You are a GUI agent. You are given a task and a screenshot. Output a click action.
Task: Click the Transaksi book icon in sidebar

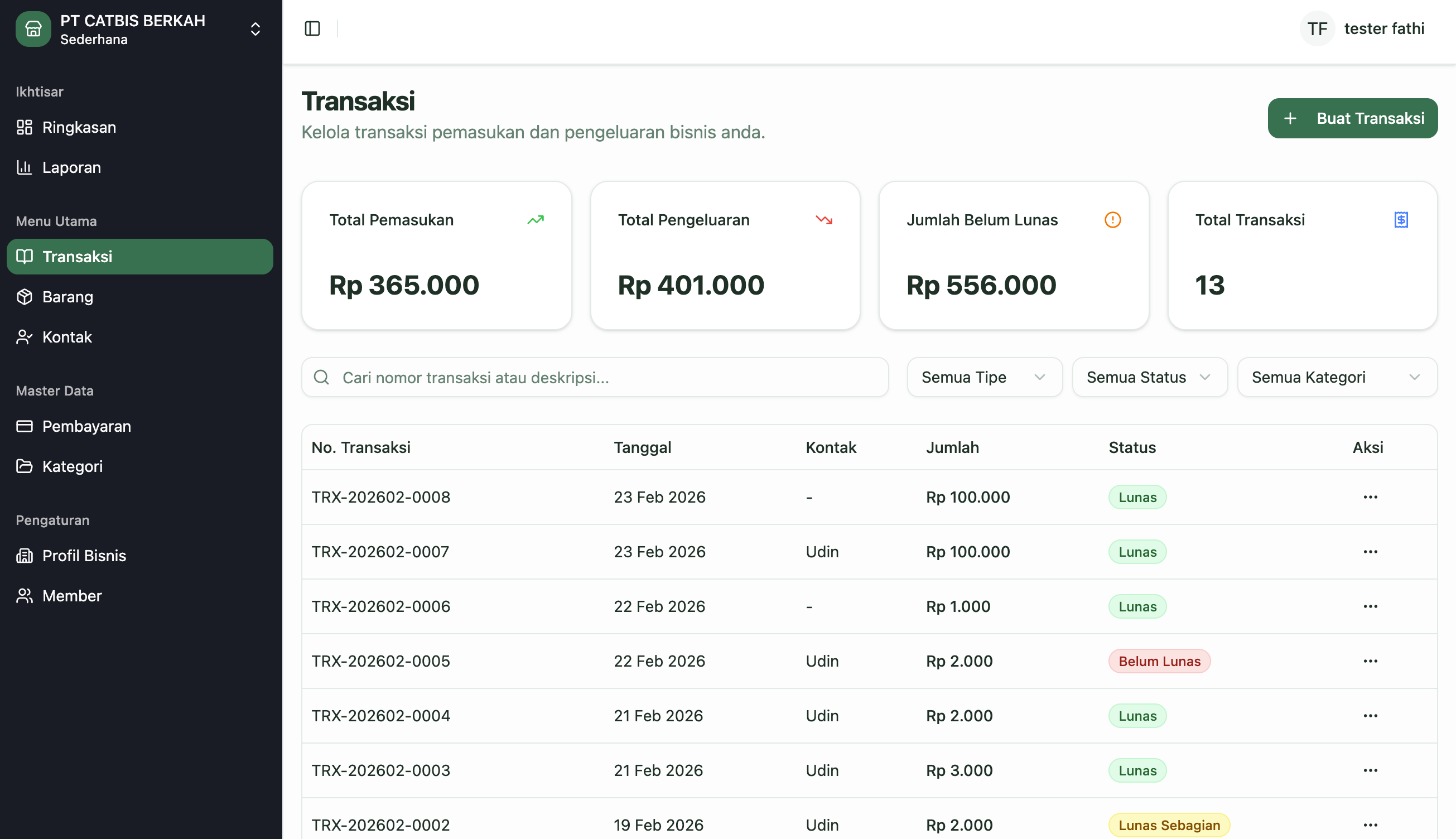[x=24, y=257]
